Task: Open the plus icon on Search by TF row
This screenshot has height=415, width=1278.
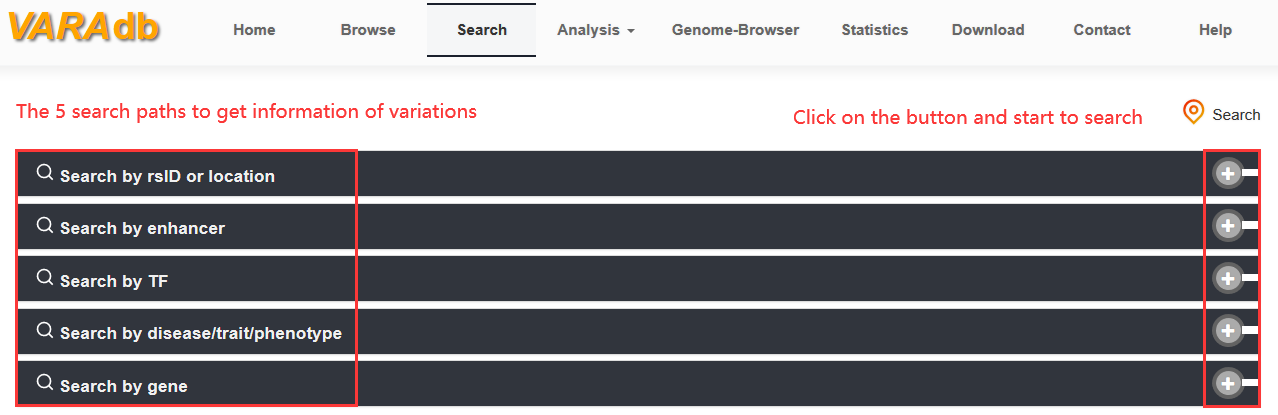Action: pyautogui.click(x=1227, y=278)
